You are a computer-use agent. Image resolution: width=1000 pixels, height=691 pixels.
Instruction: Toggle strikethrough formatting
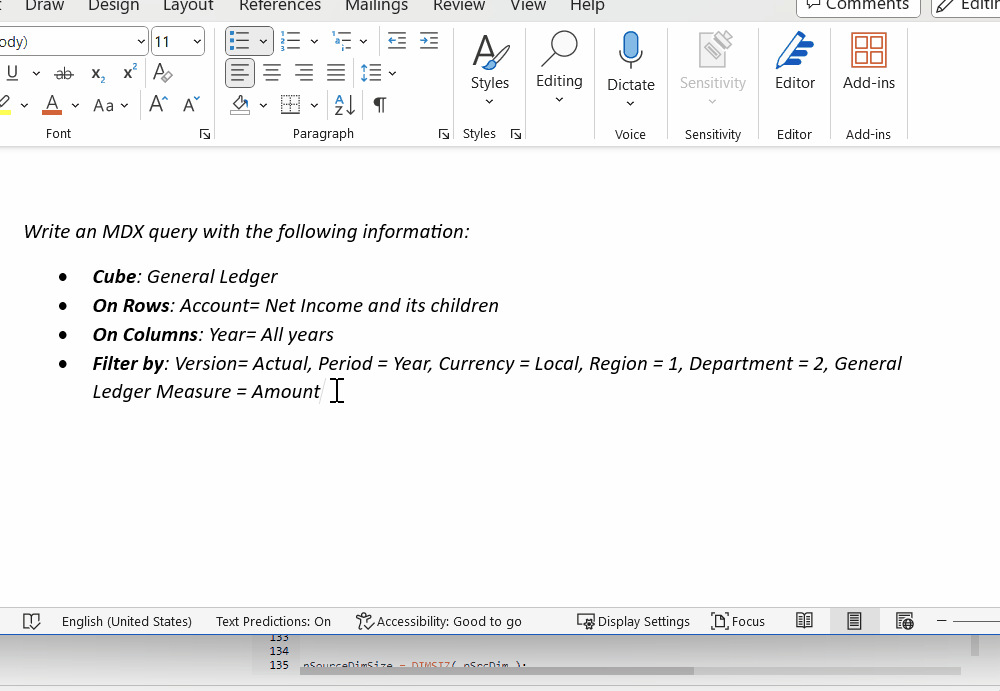63,72
